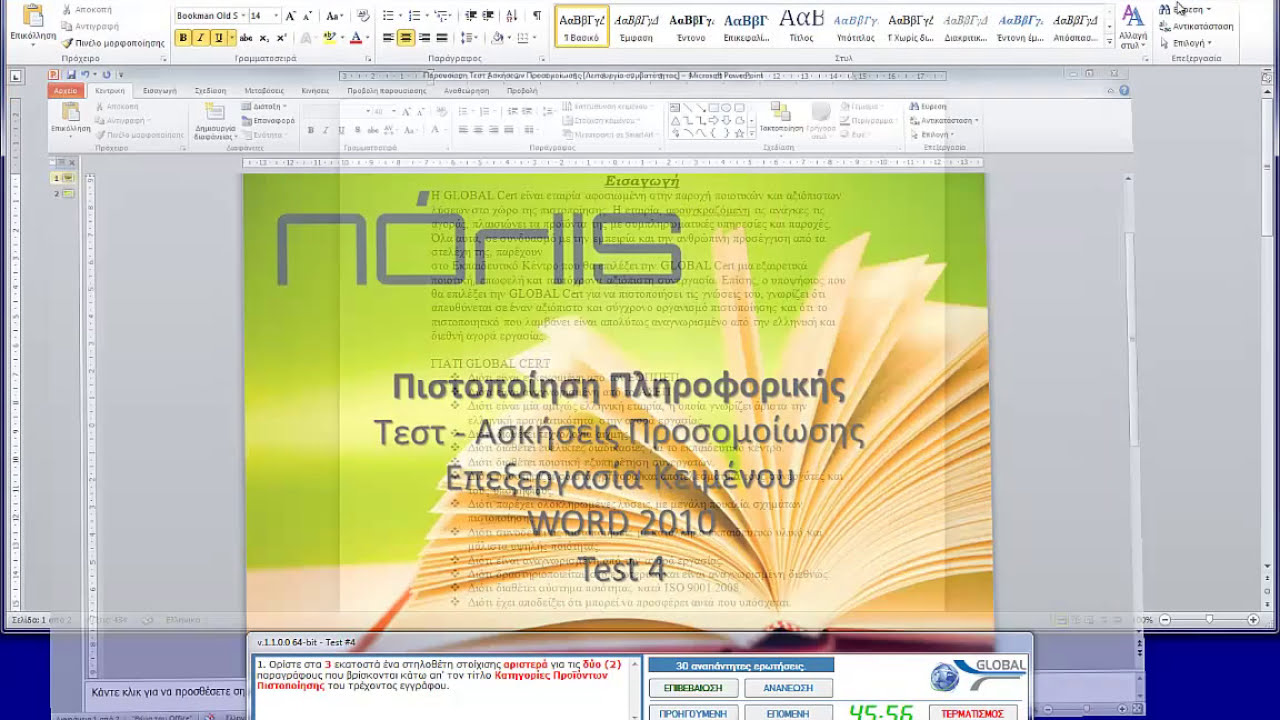Open PowerPoint Σχεδίαση tab
Viewport: 1280px width, 720px height.
210,90
